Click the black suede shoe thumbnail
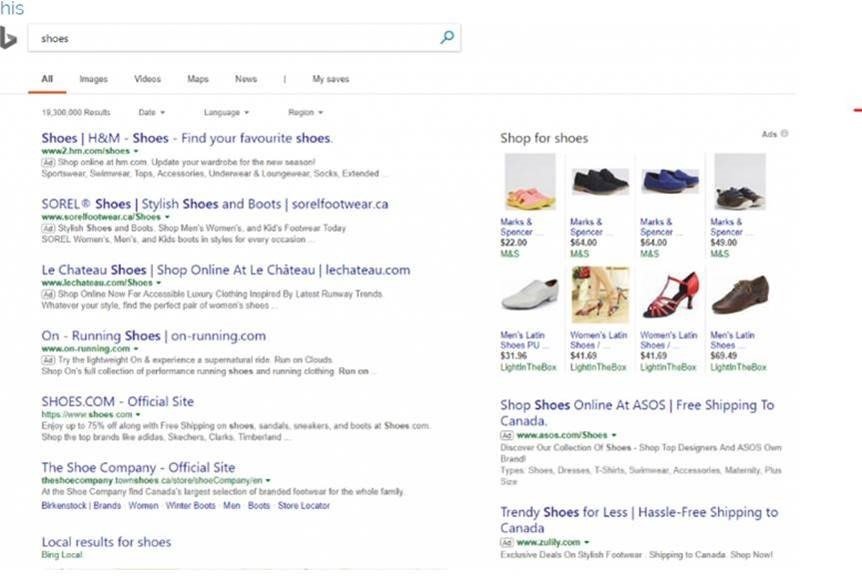The width and height of the screenshot is (862, 582). pos(600,182)
